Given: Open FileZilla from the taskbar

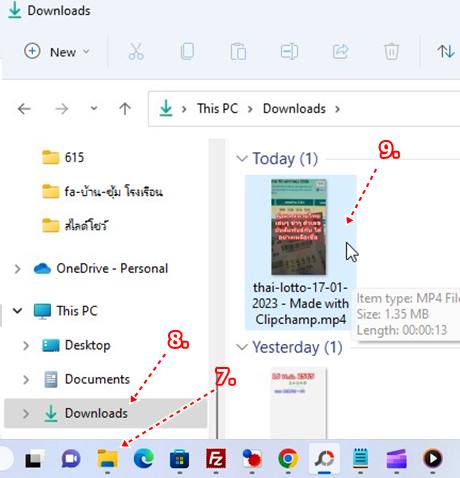Looking at the screenshot, I should click(216, 458).
